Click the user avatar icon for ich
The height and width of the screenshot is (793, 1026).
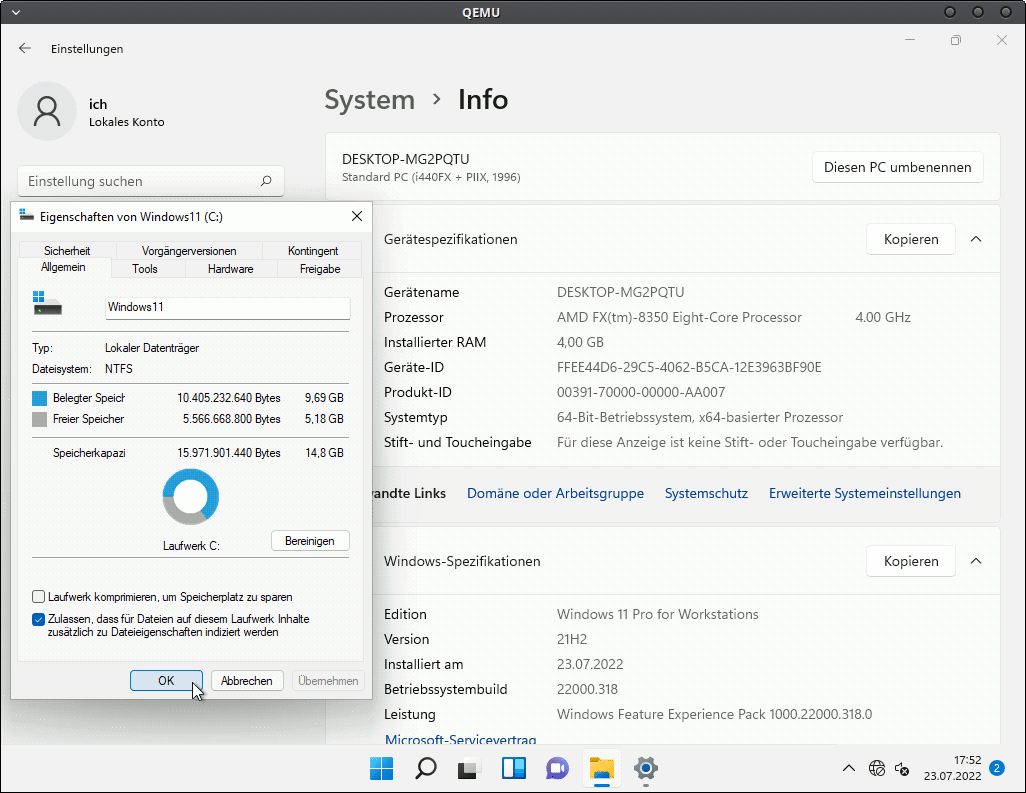point(47,111)
